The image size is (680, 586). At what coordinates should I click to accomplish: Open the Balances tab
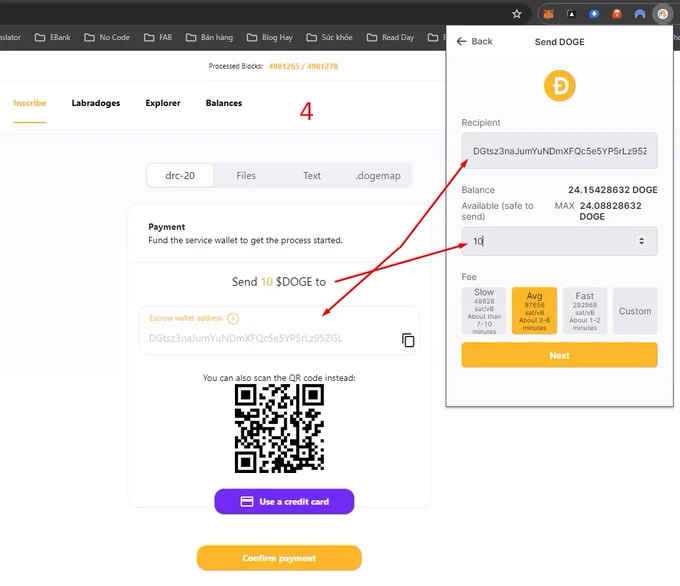(224, 103)
